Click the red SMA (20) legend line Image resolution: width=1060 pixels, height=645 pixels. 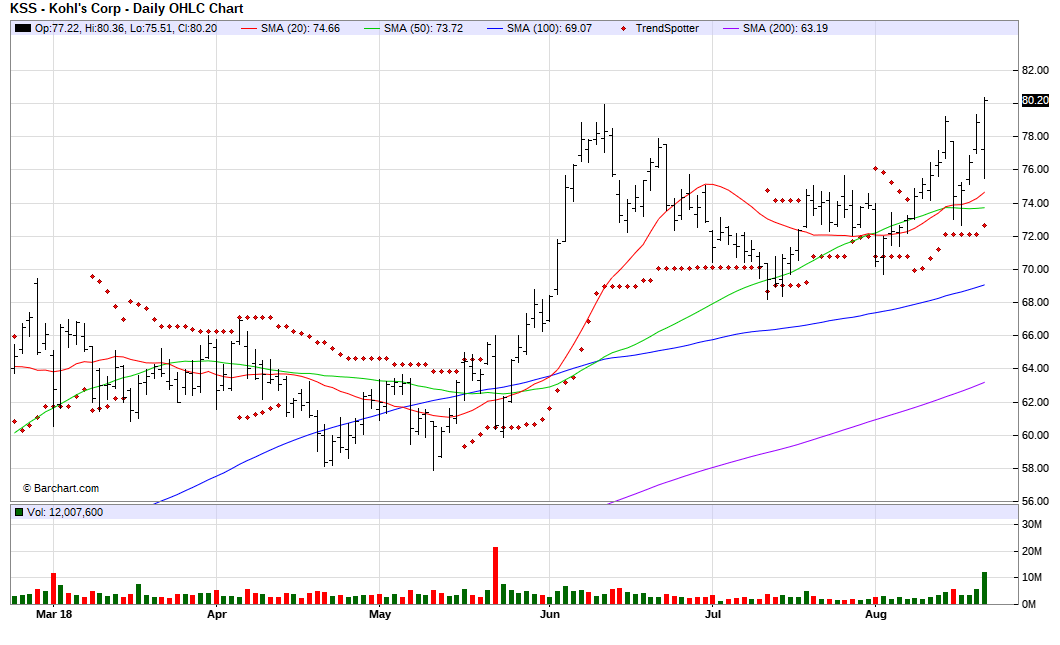(x=249, y=28)
